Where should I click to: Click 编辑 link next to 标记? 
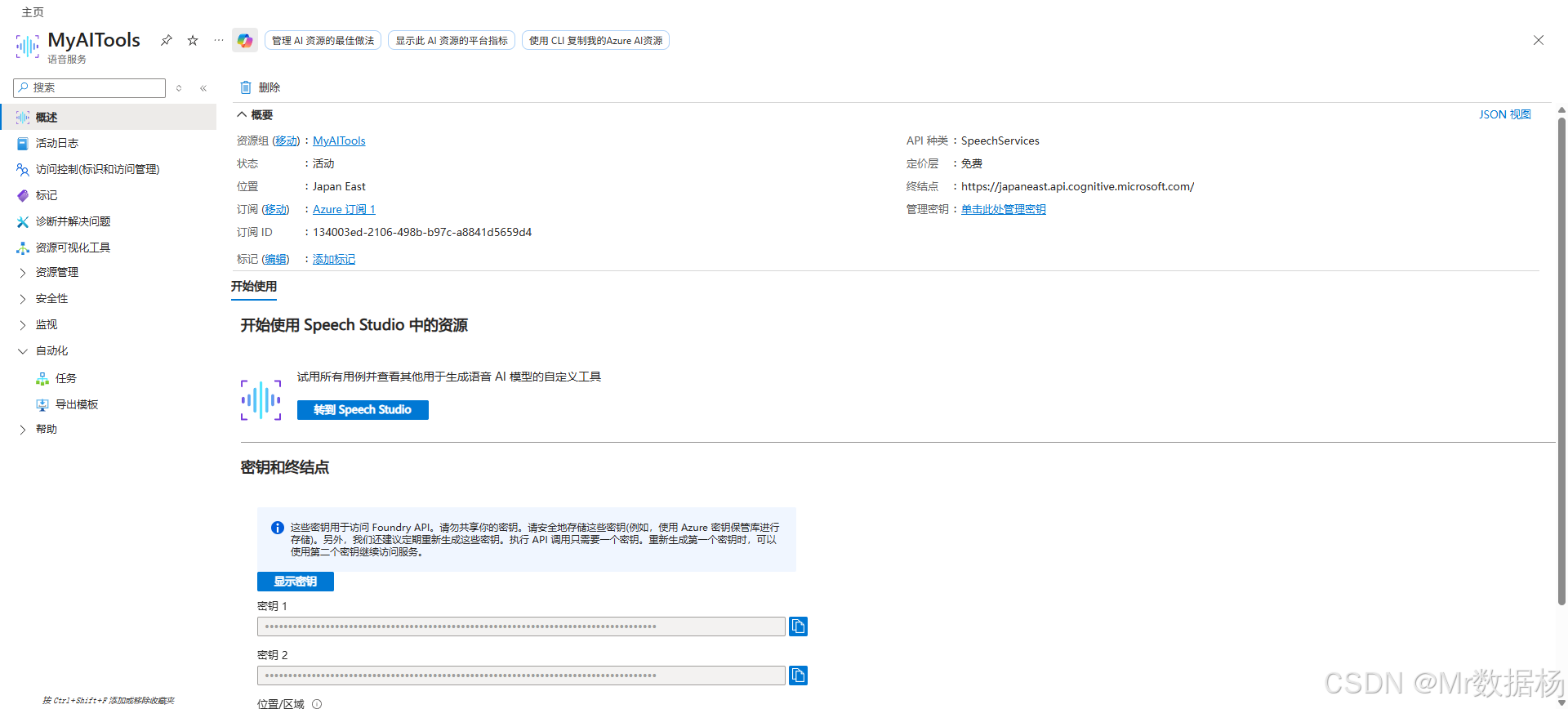coord(275,259)
